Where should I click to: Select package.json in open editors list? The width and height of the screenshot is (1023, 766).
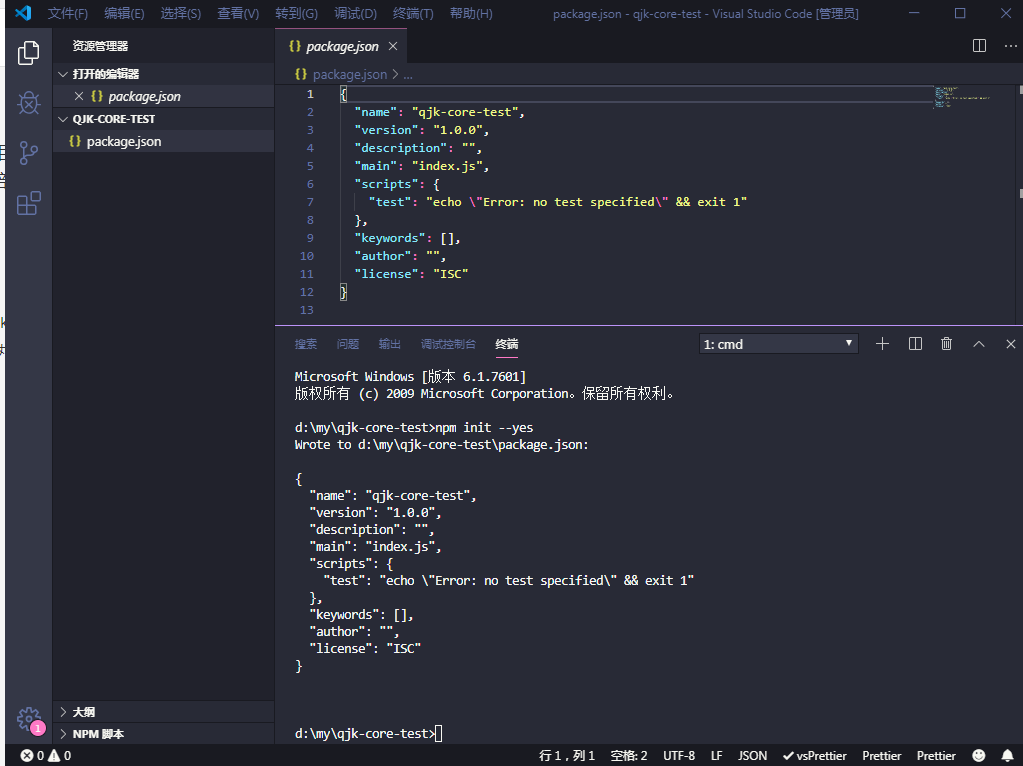[x=163, y=96]
